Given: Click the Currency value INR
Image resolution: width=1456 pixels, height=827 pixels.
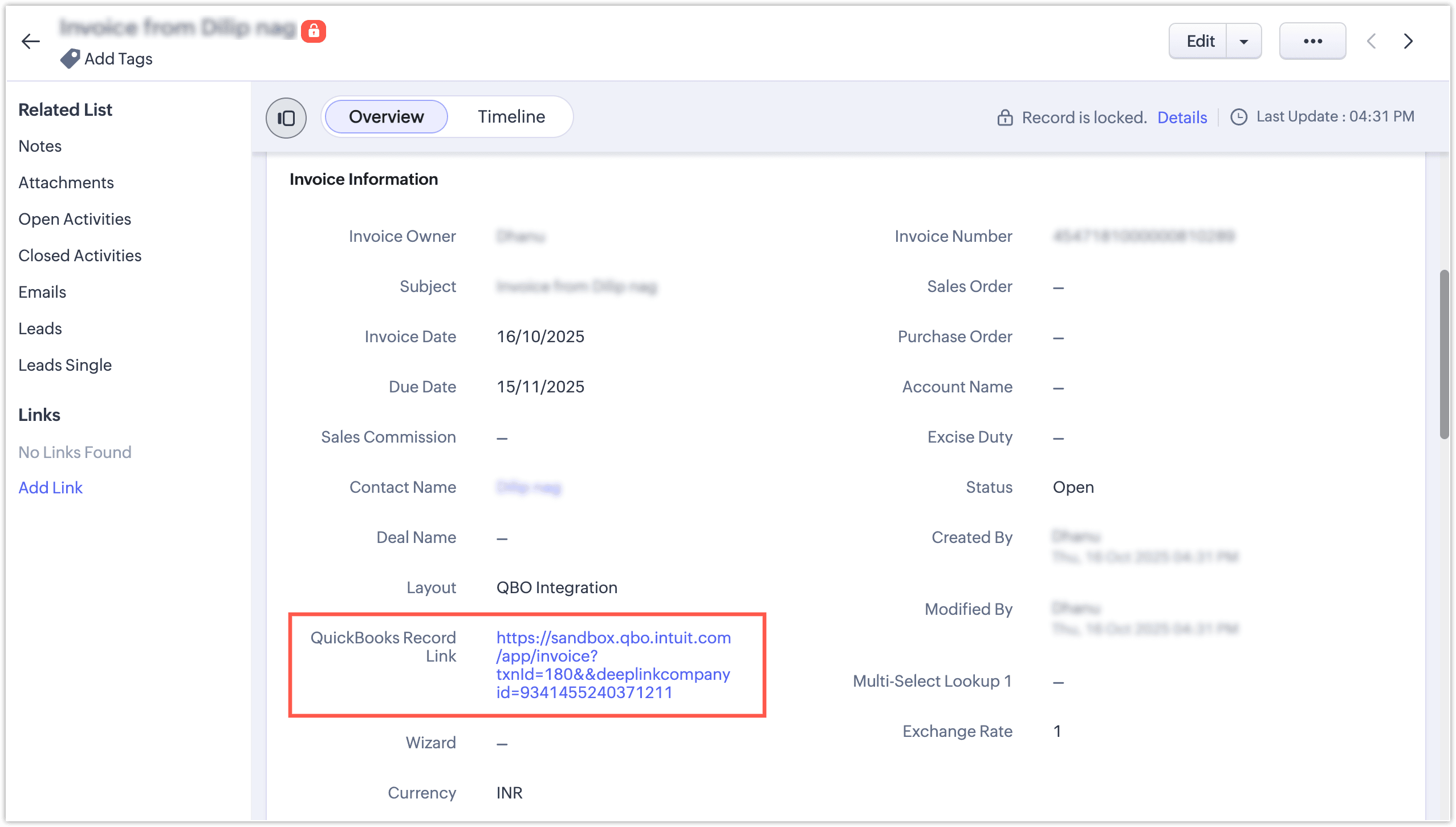Looking at the screenshot, I should click(x=510, y=793).
